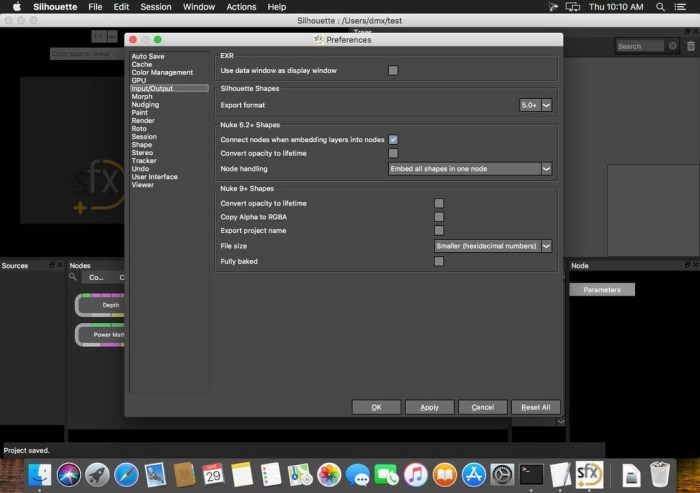The image size is (700, 493).
Task: Open Silhouette sfx icon in dock
Action: 589,475
